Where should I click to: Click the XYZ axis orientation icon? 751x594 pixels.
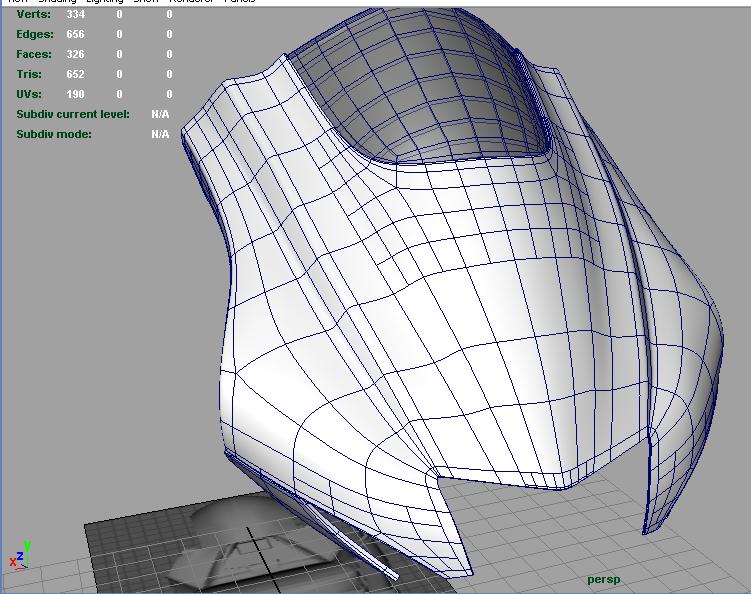click(x=21, y=556)
